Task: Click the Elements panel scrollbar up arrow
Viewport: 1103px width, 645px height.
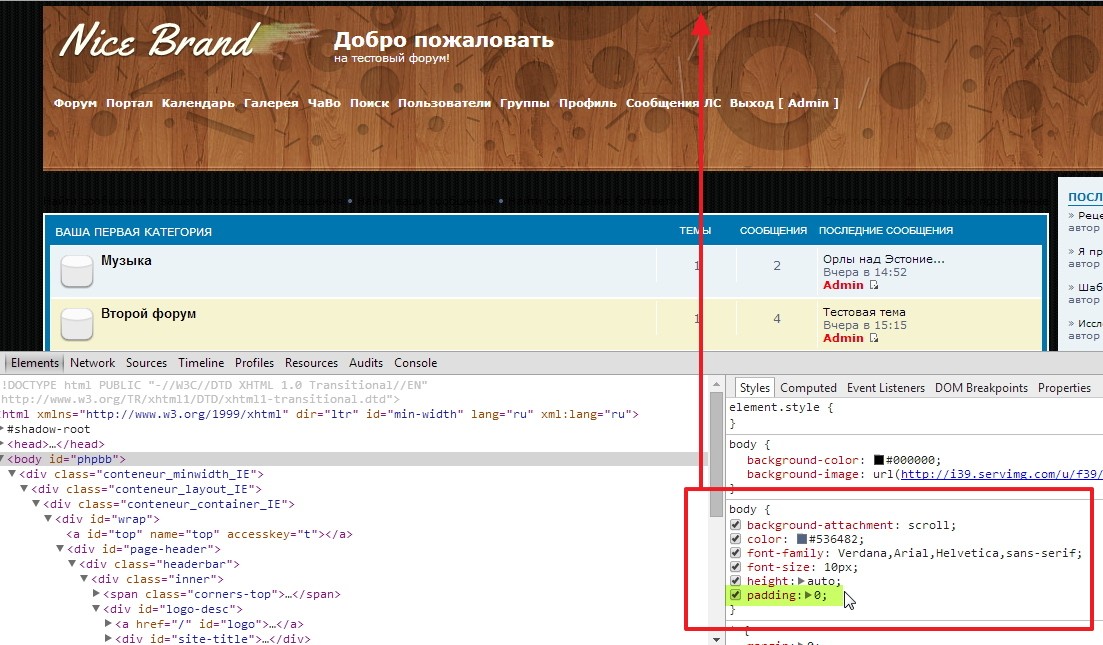Action: (x=716, y=384)
